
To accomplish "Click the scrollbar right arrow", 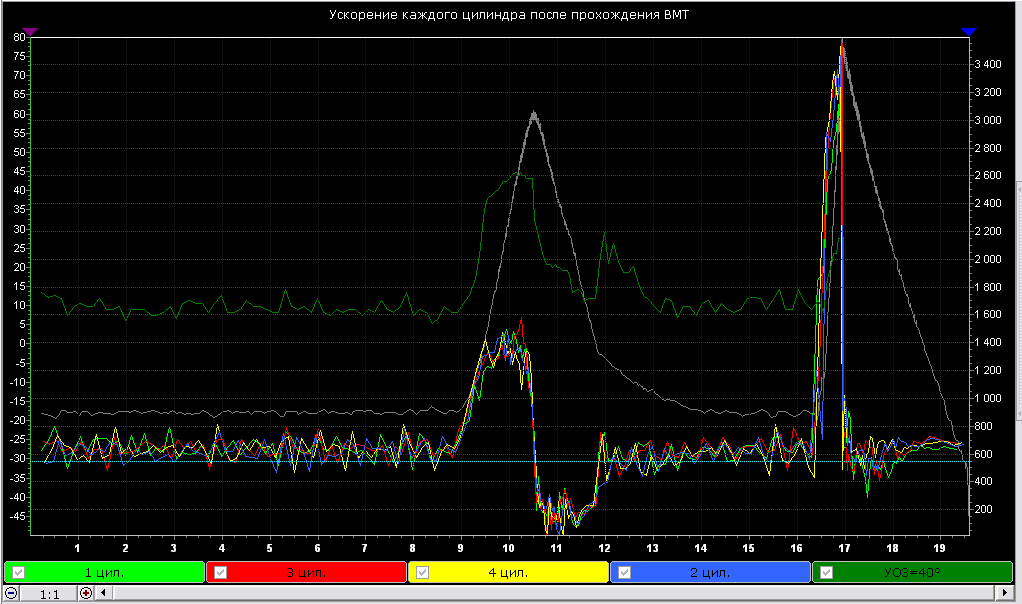I will click(x=1004, y=593).
